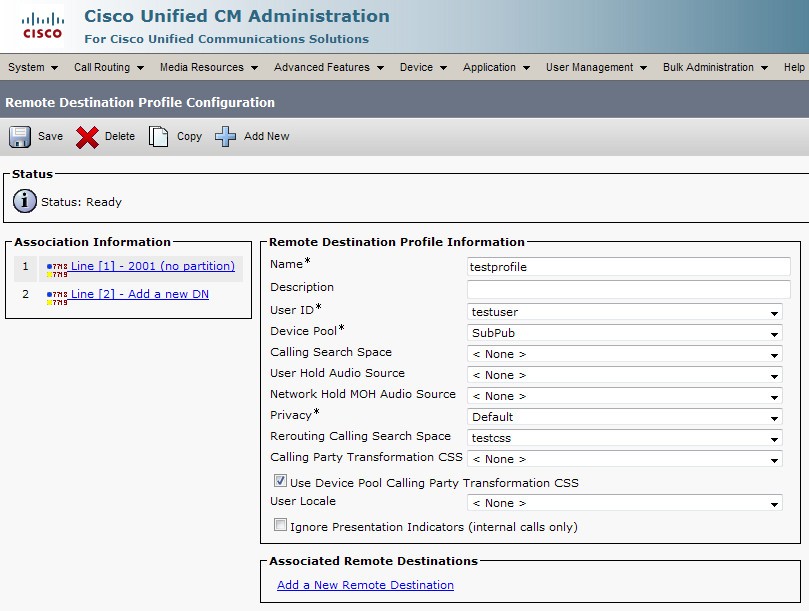This screenshot has height=611, width=809.
Task: Expand Network Hold MOH Audio Source dropdown
Action: pos(624,396)
